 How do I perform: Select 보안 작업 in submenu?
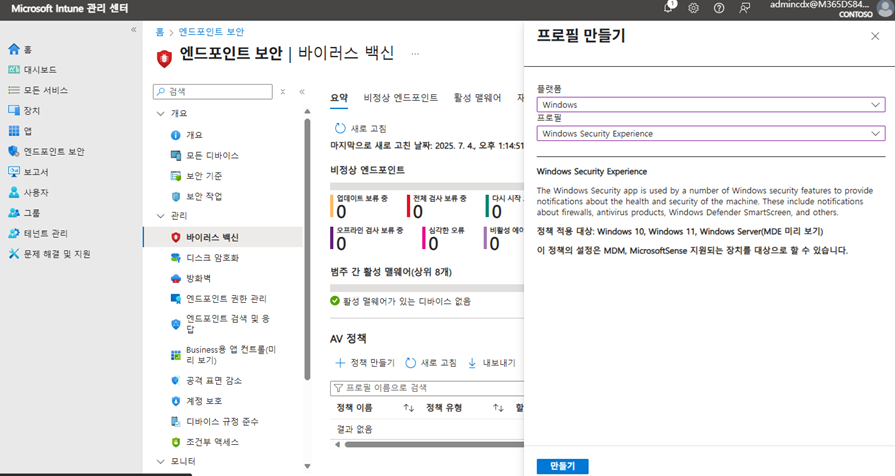(196, 196)
